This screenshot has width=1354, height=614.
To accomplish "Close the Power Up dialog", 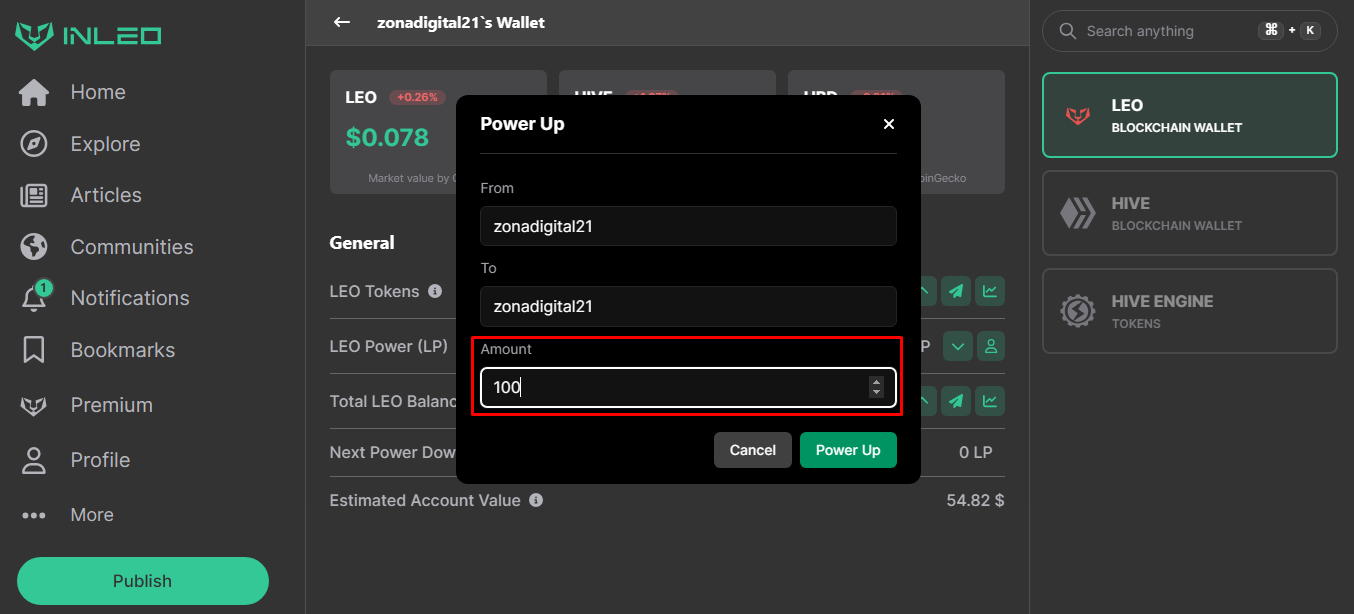I will click(889, 124).
